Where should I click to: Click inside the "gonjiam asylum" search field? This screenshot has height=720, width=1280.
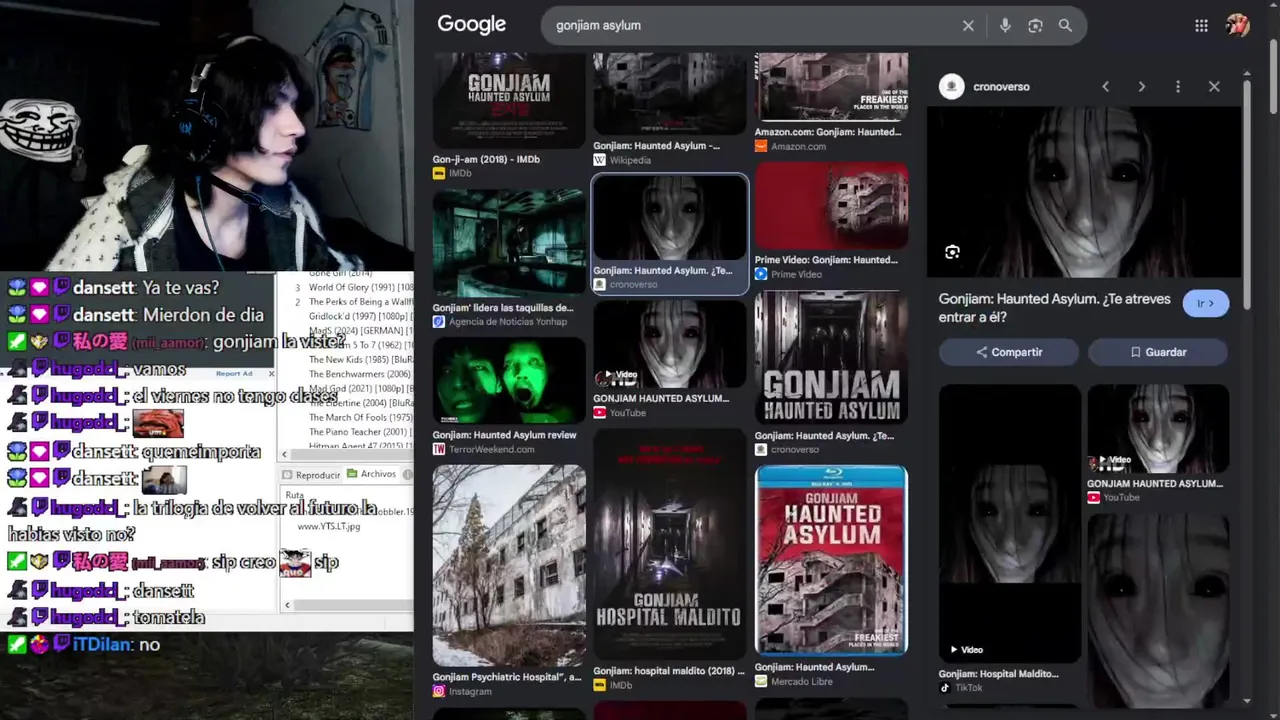click(x=750, y=26)
